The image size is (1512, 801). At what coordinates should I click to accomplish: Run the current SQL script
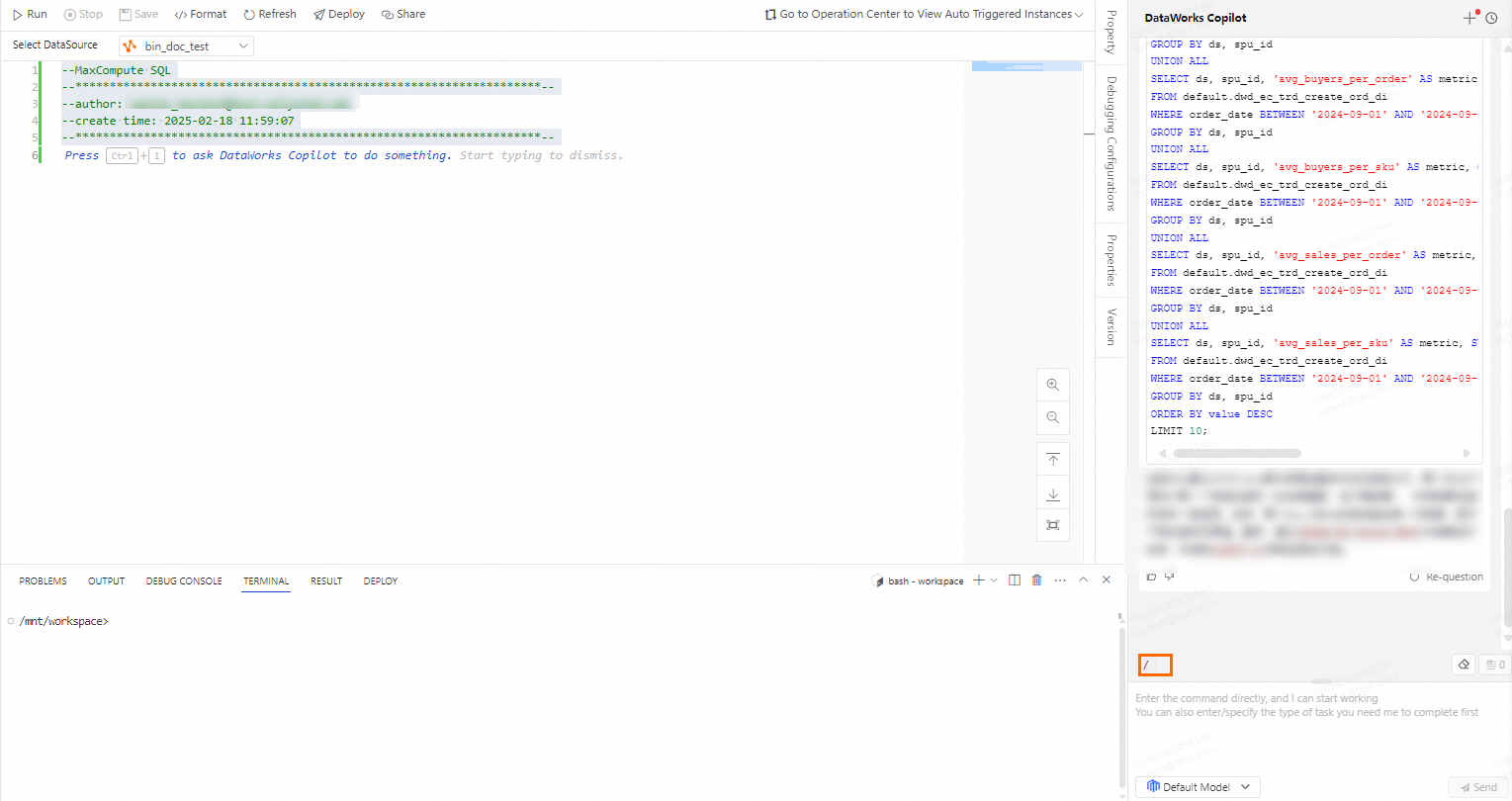30,14
